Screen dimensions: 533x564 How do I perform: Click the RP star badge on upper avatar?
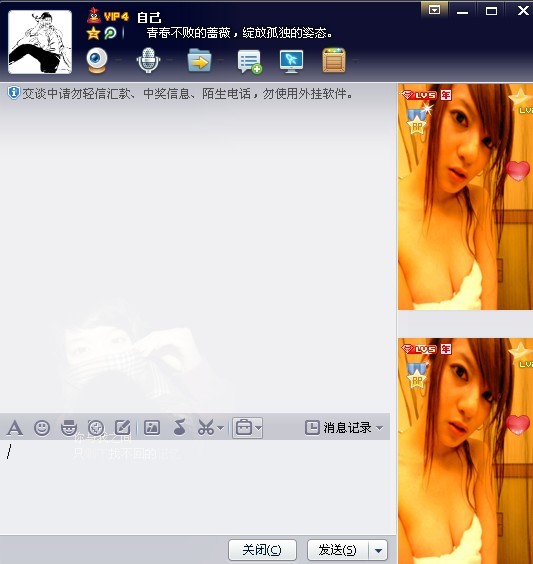417,121
